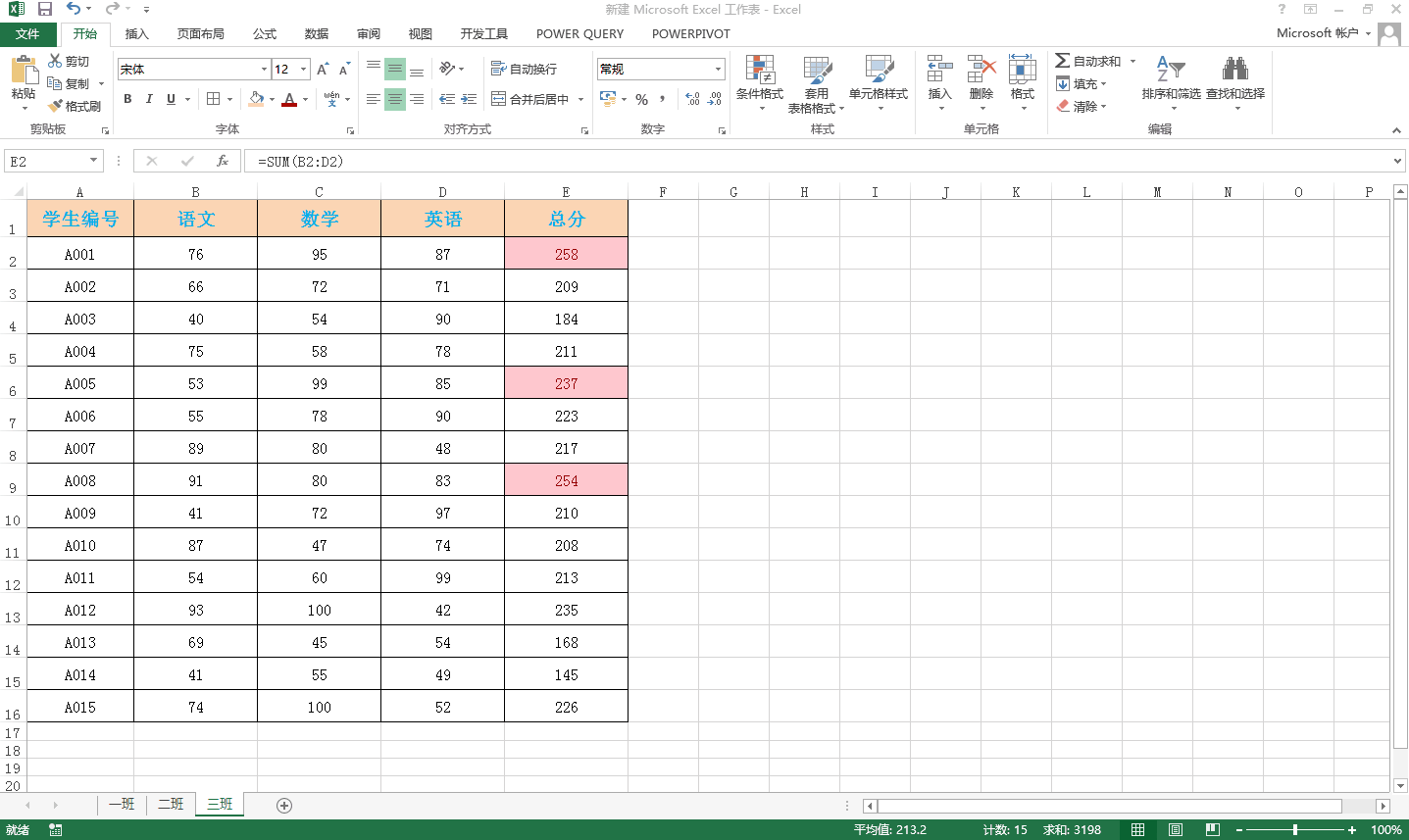Viewport: 1409px width, 840px height.
Task: Click the zoom slider handle
Action: pyautogui.click(x=1295, y=830)
